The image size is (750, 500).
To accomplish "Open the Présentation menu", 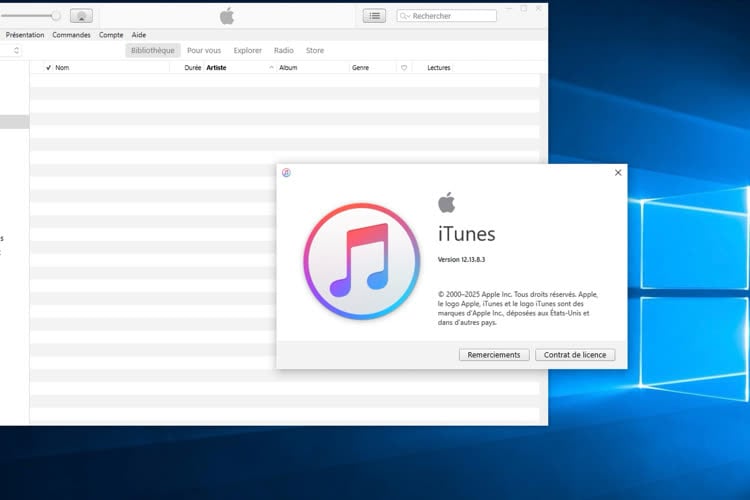I will [x=25, y=35].
